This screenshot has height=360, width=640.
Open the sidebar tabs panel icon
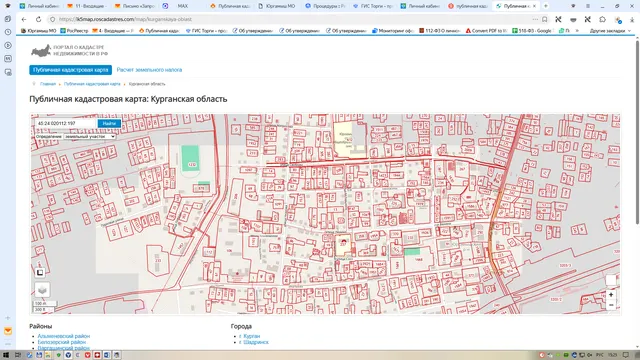coord(8,19)
